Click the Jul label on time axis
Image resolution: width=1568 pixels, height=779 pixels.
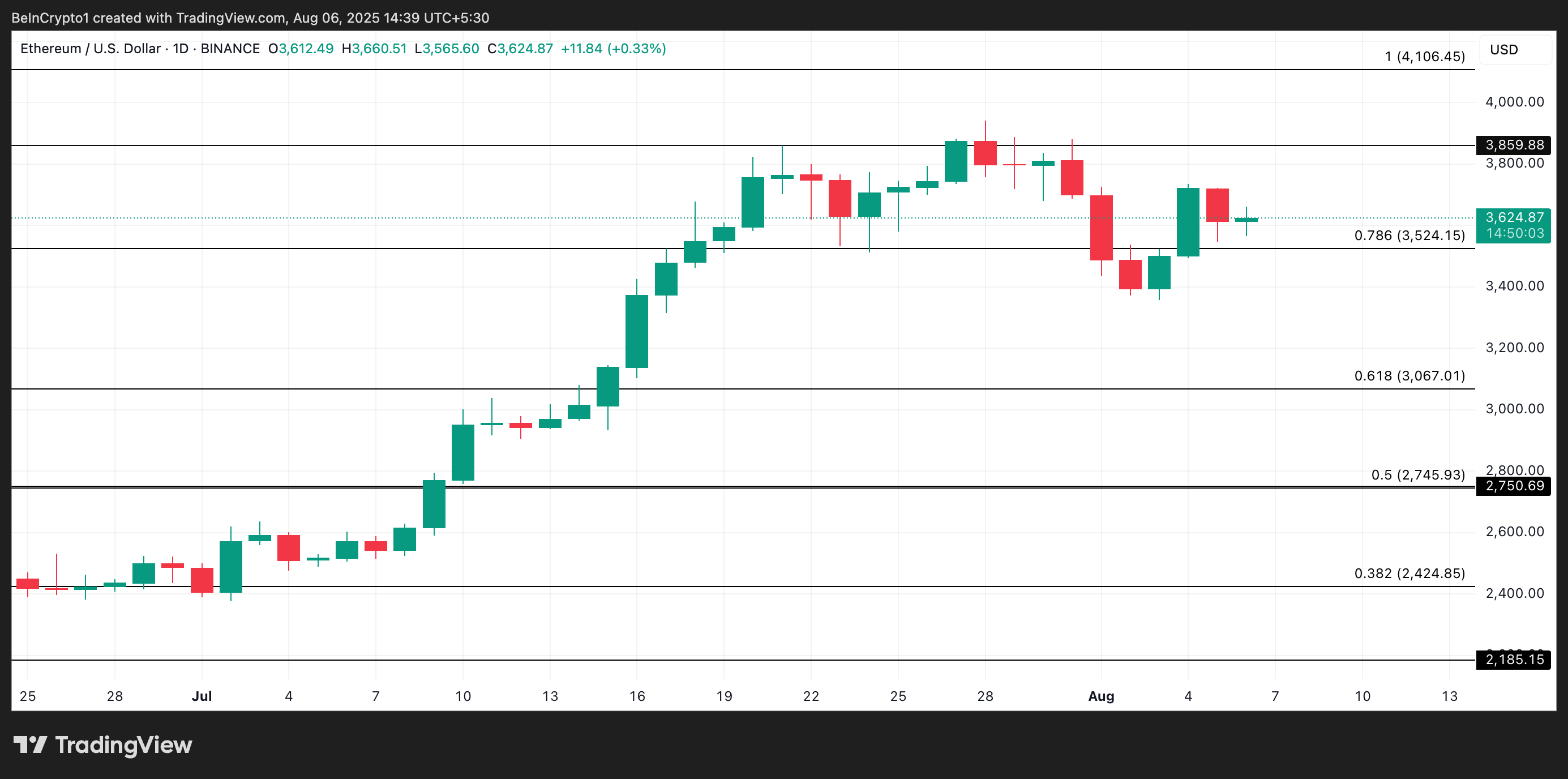(202, 696)
